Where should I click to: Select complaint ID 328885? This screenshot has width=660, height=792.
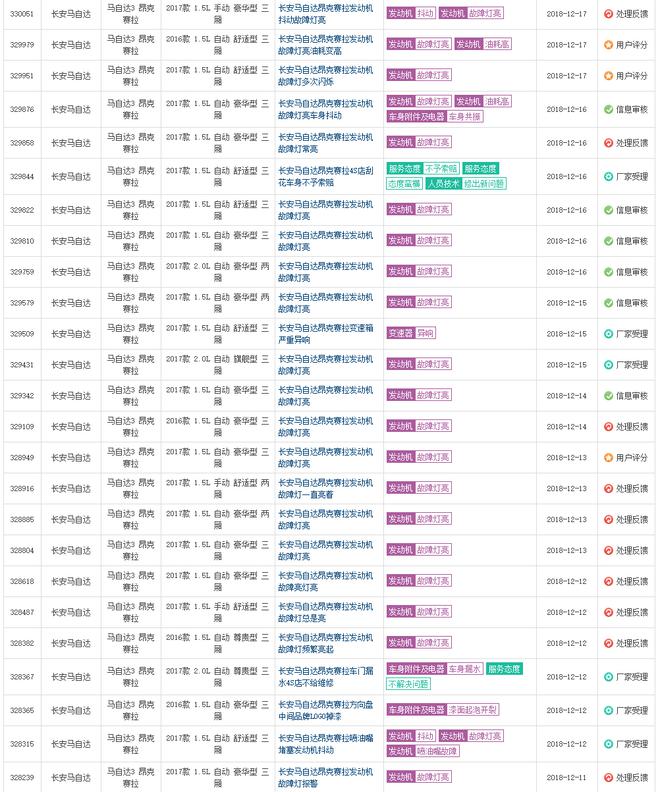(x=22, y=520)
